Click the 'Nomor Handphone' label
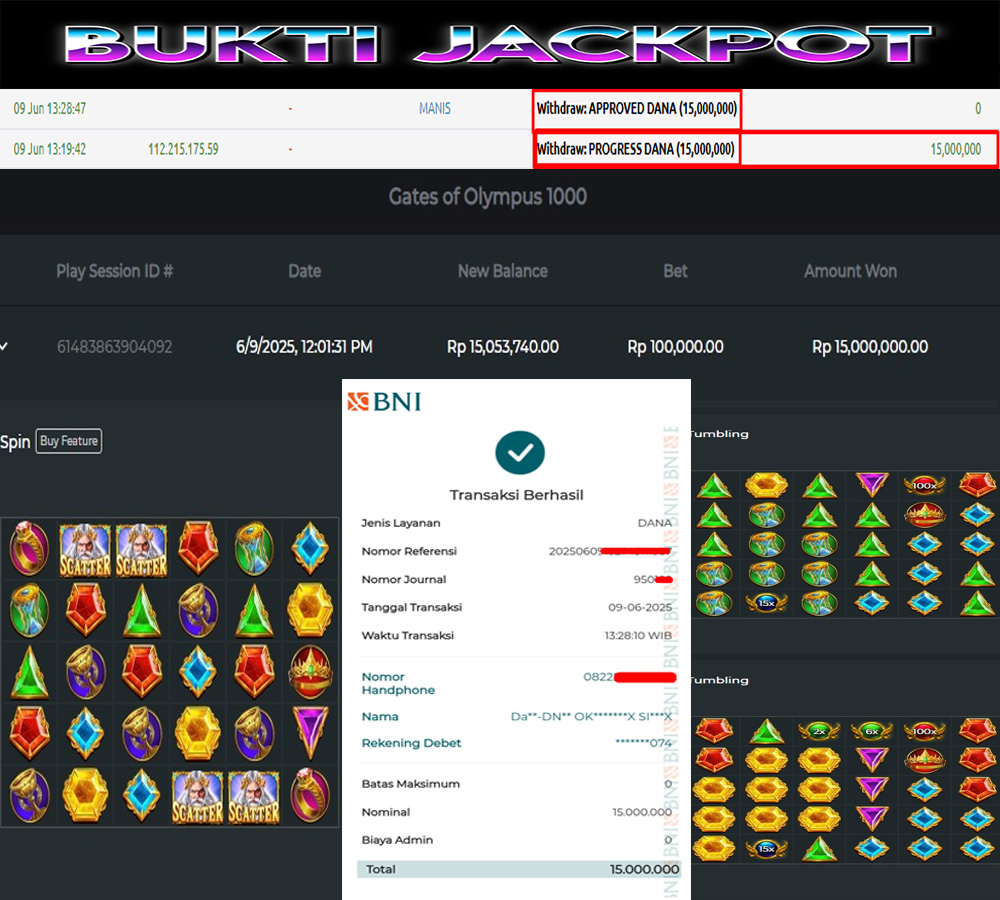The height and width of the screenshot is (900, 1000). click(x=398, y=683)
